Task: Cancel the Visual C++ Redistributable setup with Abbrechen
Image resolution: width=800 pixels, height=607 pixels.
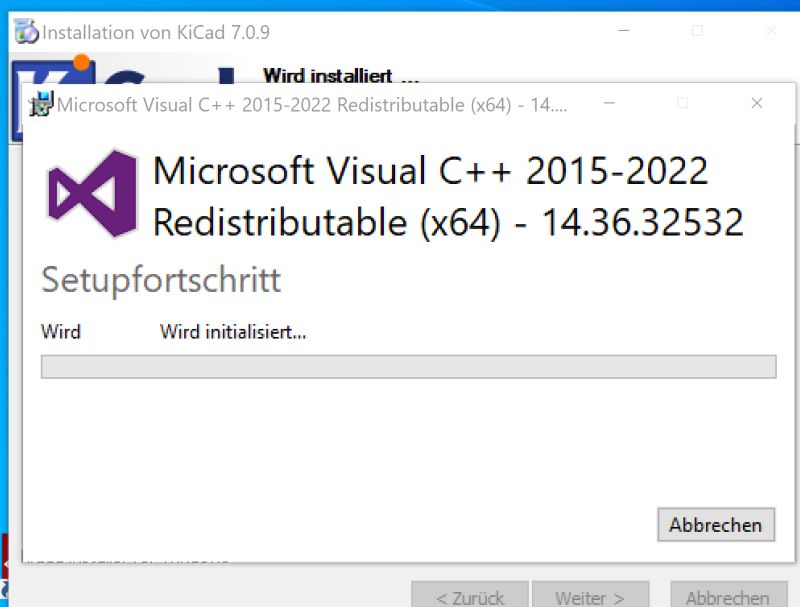Action: [x=716, y=524]
